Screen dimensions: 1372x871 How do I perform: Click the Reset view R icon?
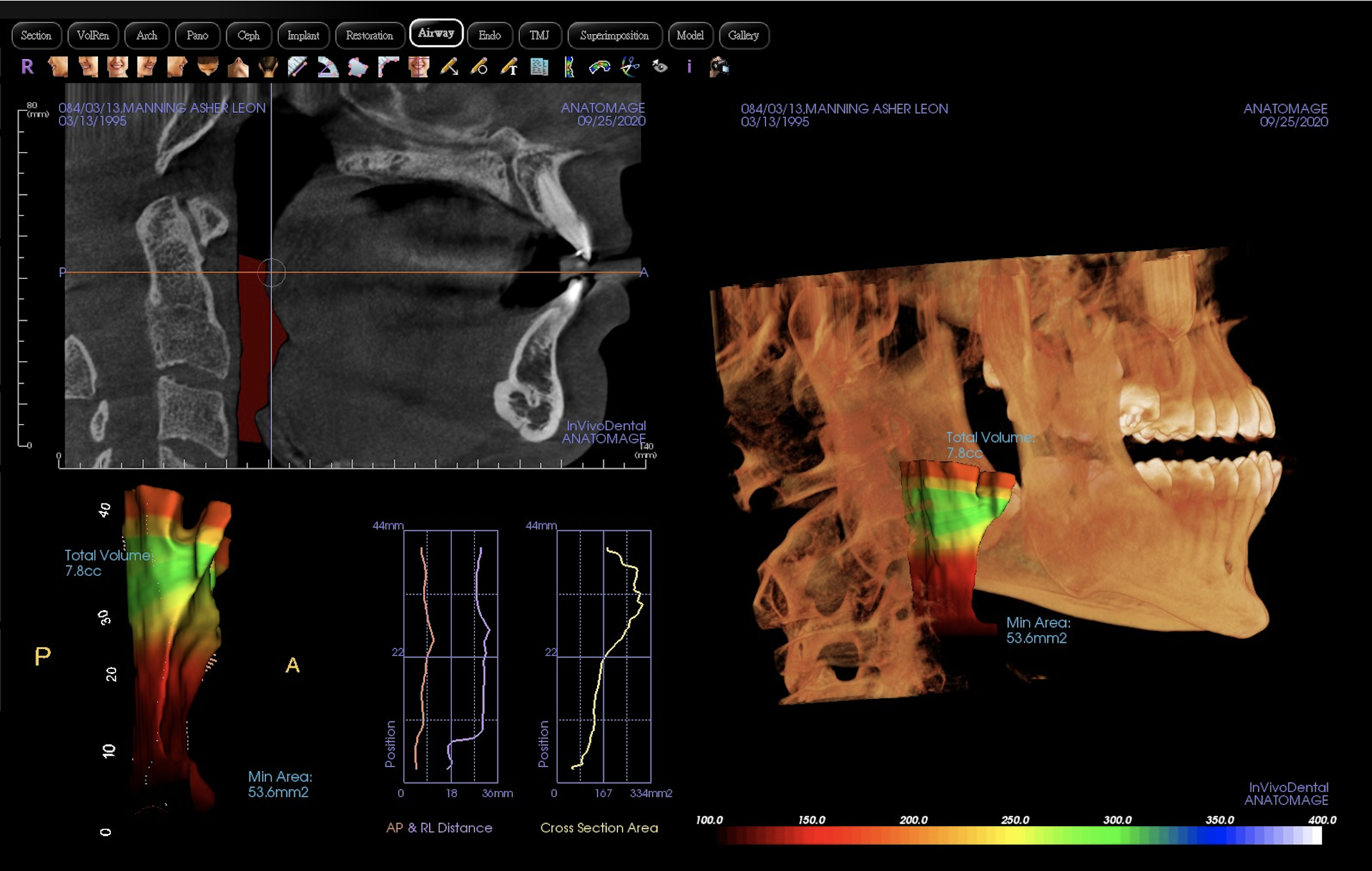point(27,67)
